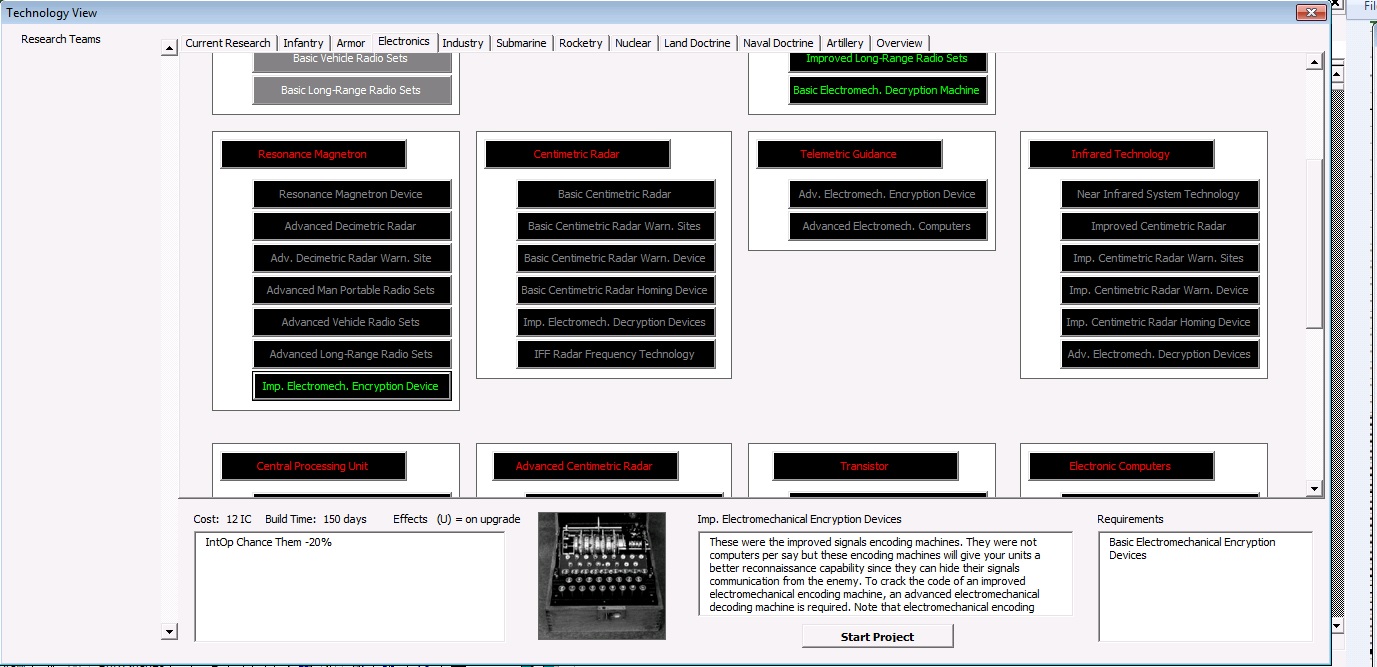Click the Enigma machine thumbnail image
1377x667 pixels.
click(x=601, y=576)
